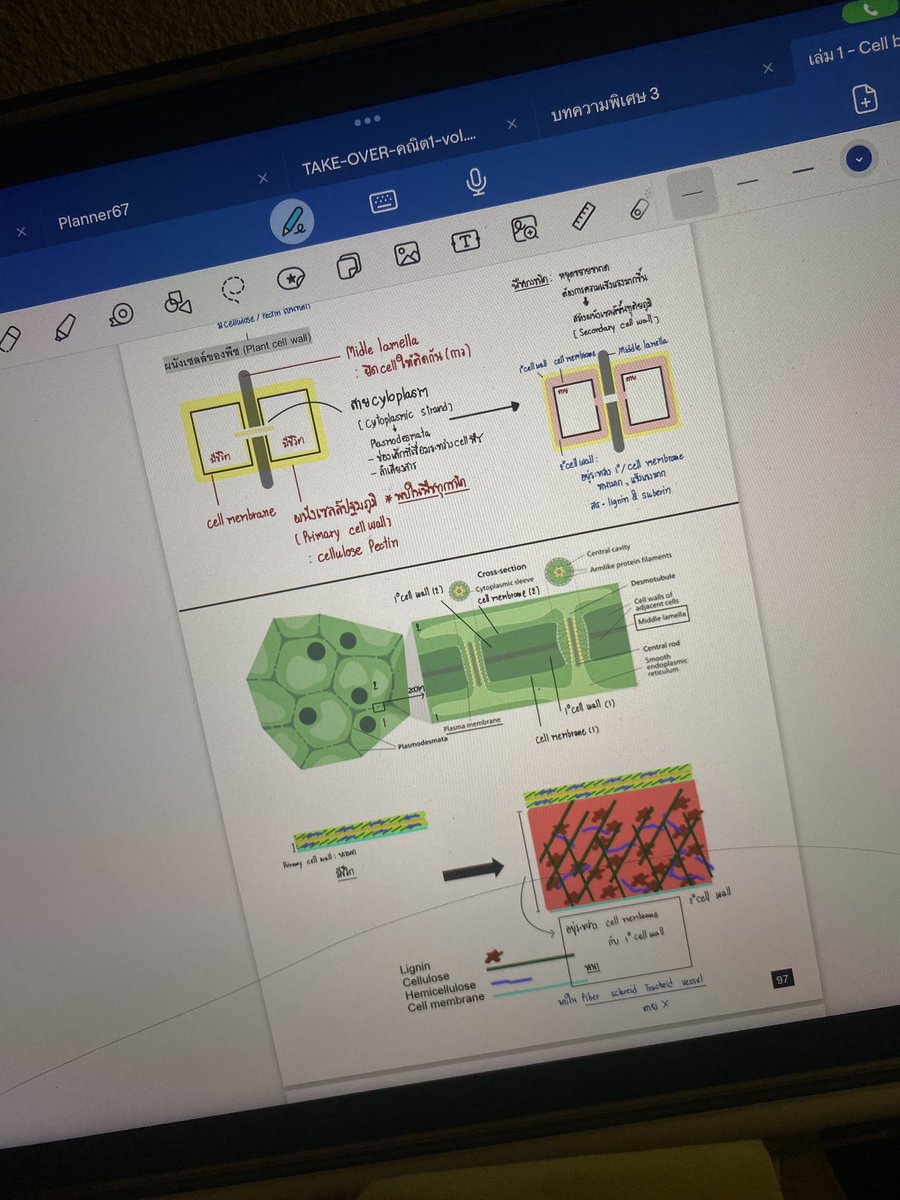
Task: Switch to keyboard typing mode
Action: [384, 202]
